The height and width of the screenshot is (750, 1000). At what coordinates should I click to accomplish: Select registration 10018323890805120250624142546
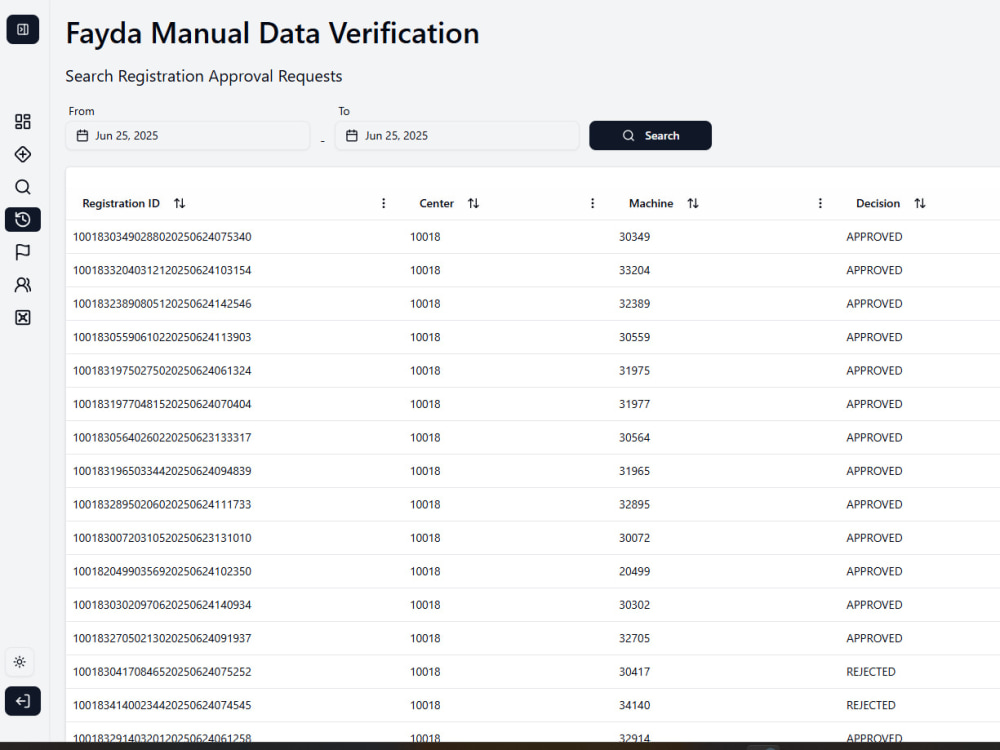162,304
